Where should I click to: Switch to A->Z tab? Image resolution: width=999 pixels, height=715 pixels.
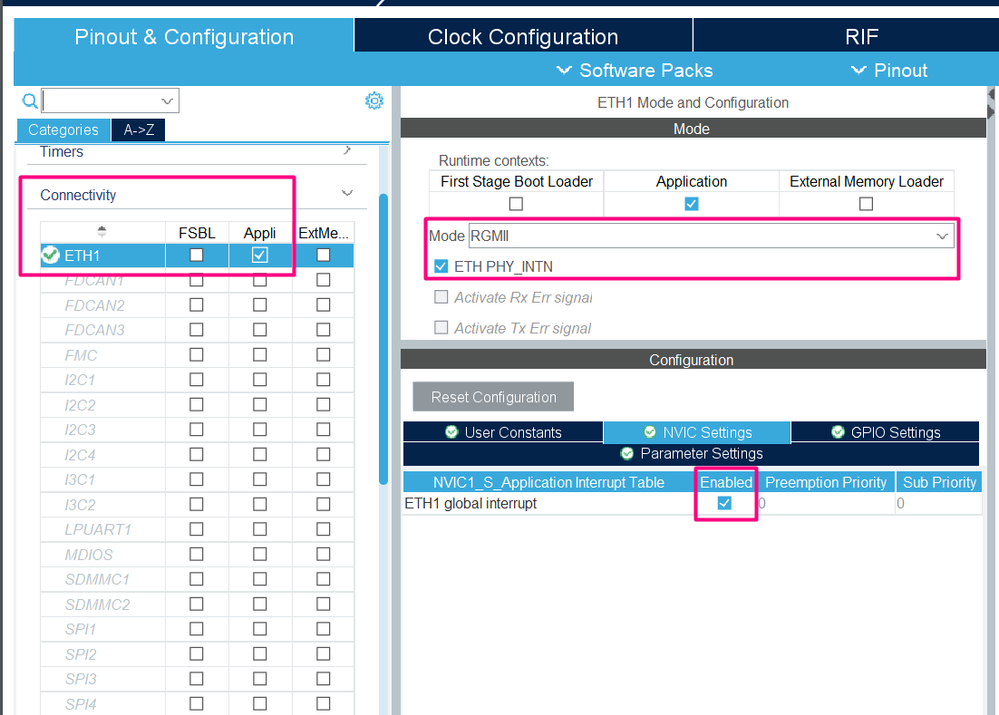[x=139, y=130]
